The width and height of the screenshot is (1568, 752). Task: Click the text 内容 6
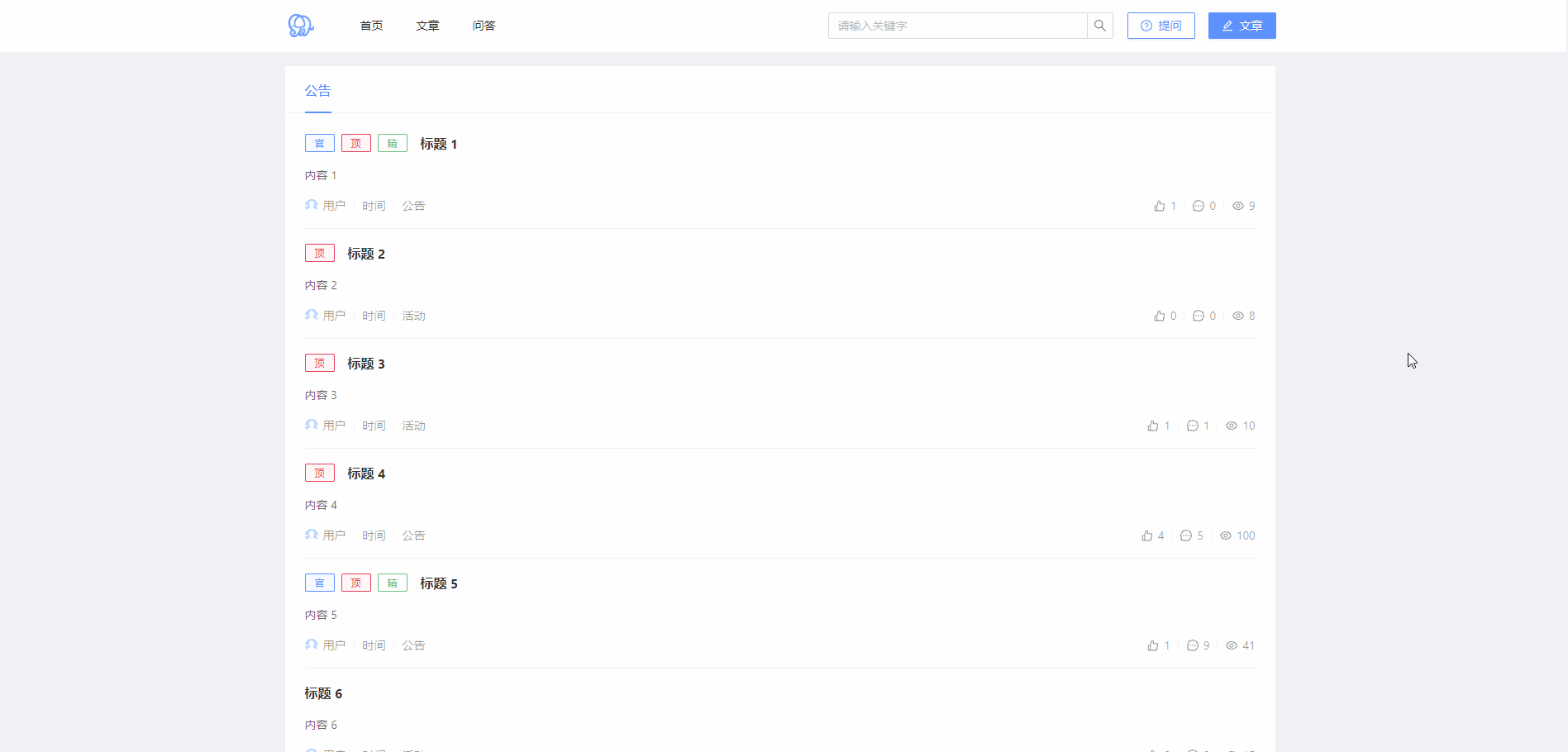tap(321, 725)
